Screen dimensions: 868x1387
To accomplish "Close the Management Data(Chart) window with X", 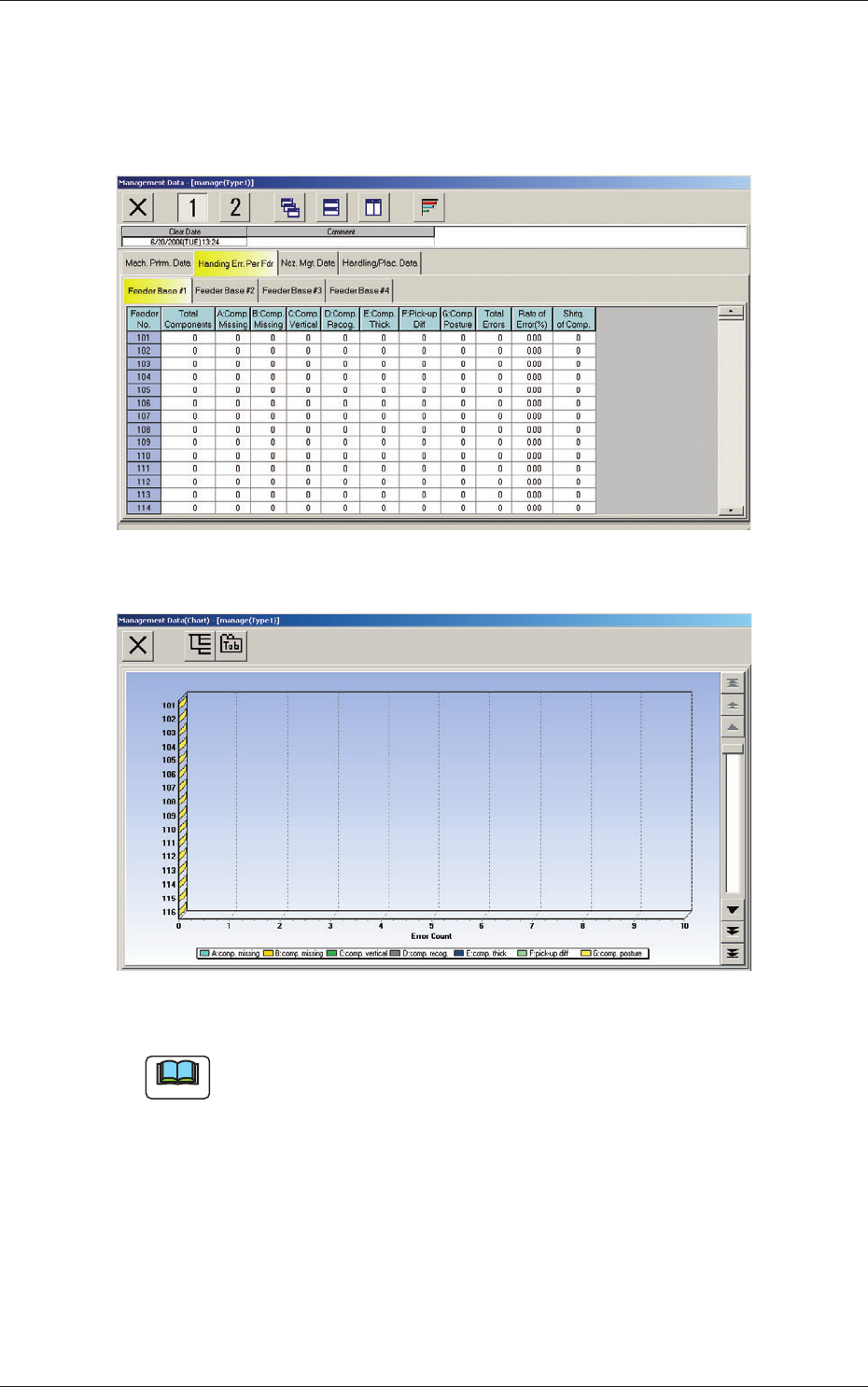I will tap(138, 645).
